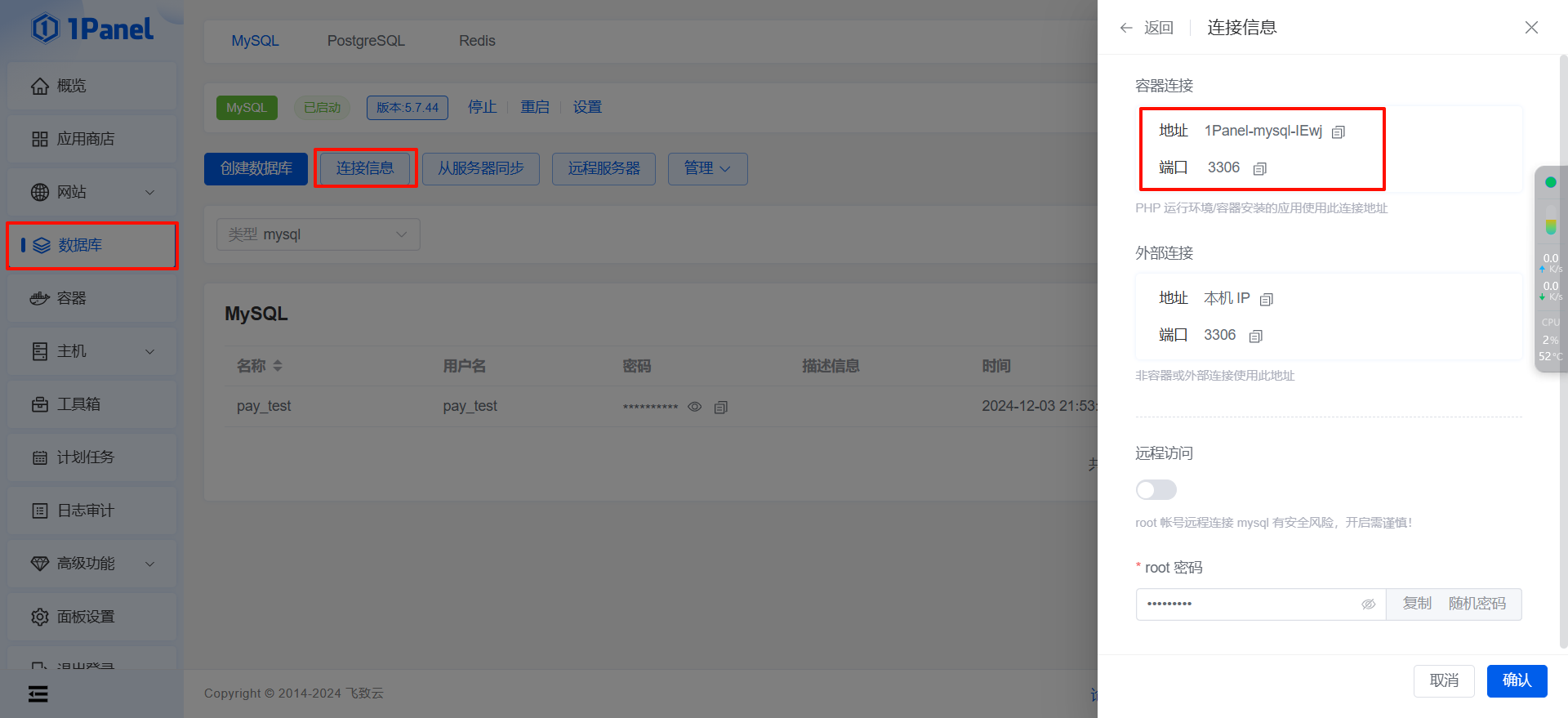The height and width of the screenshot is (718, 1568).
Task: Copy external connection port 3306
Action: (x=1255, y=336)
